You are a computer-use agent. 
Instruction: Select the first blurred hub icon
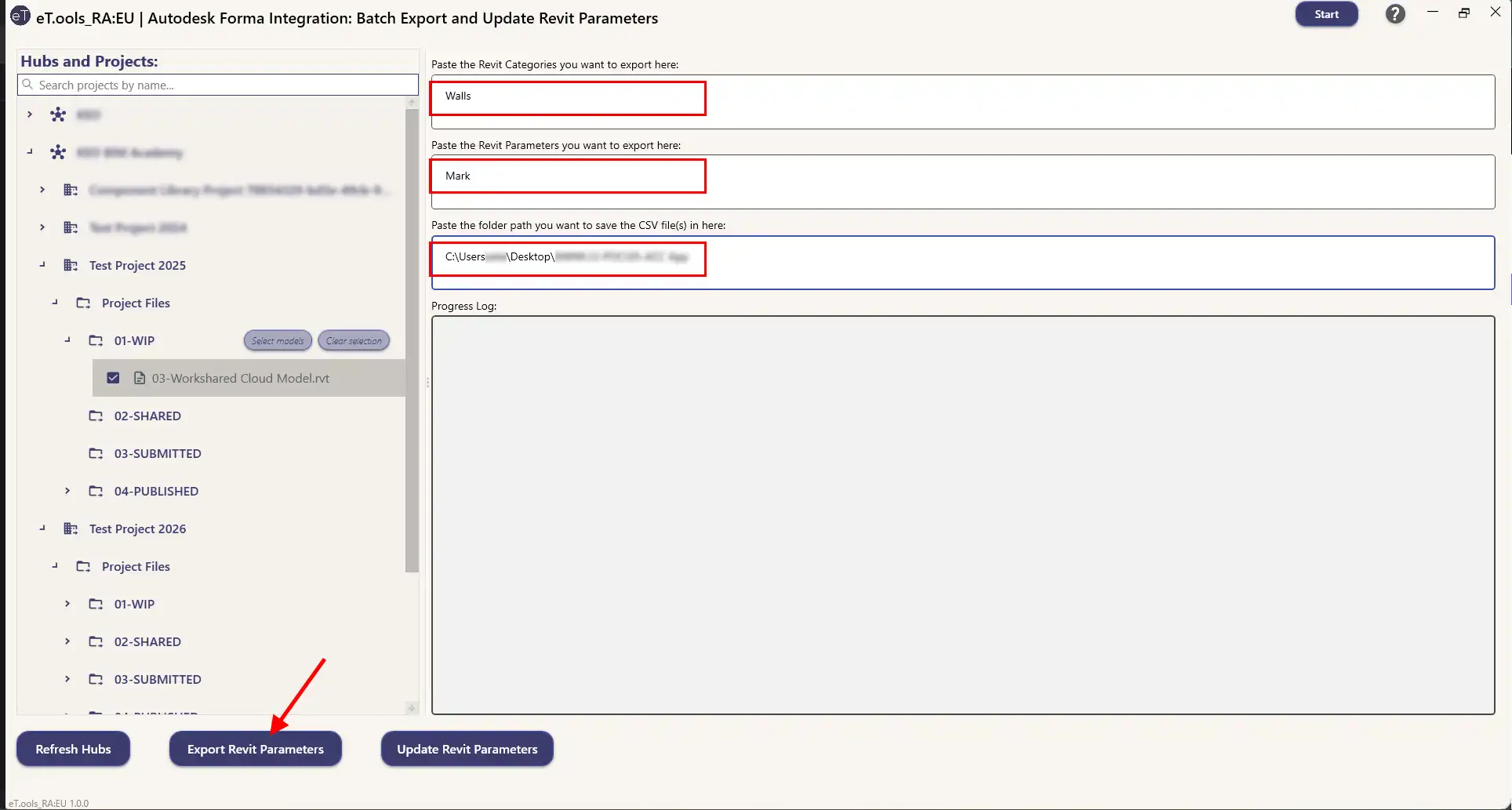click(58, 114)
